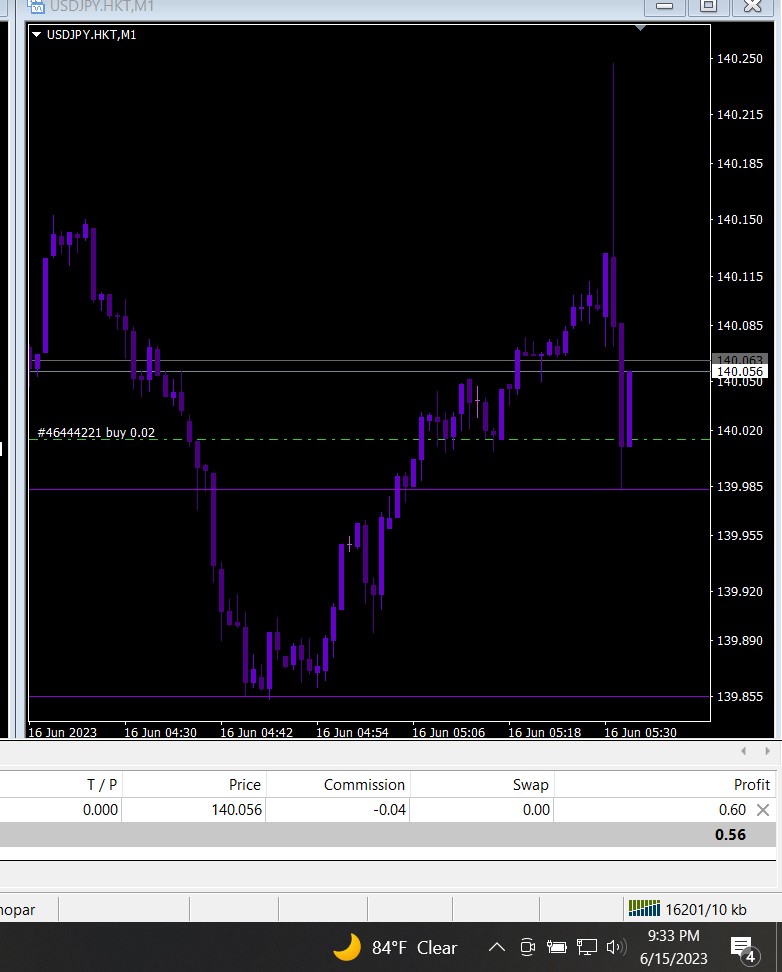This screenshot has height=972, width=782.
Task: Minimize the USDJPY chart window
Action: (x=664, y=6)
